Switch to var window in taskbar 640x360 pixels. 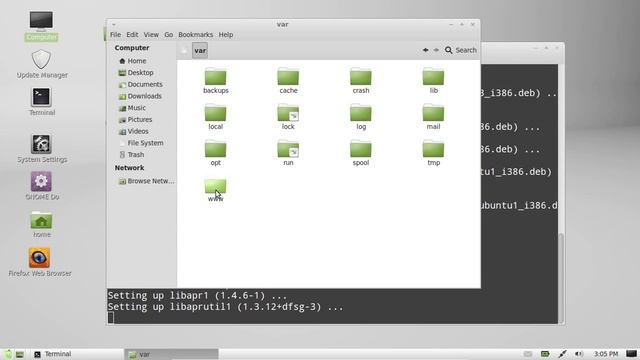(171, 354)
